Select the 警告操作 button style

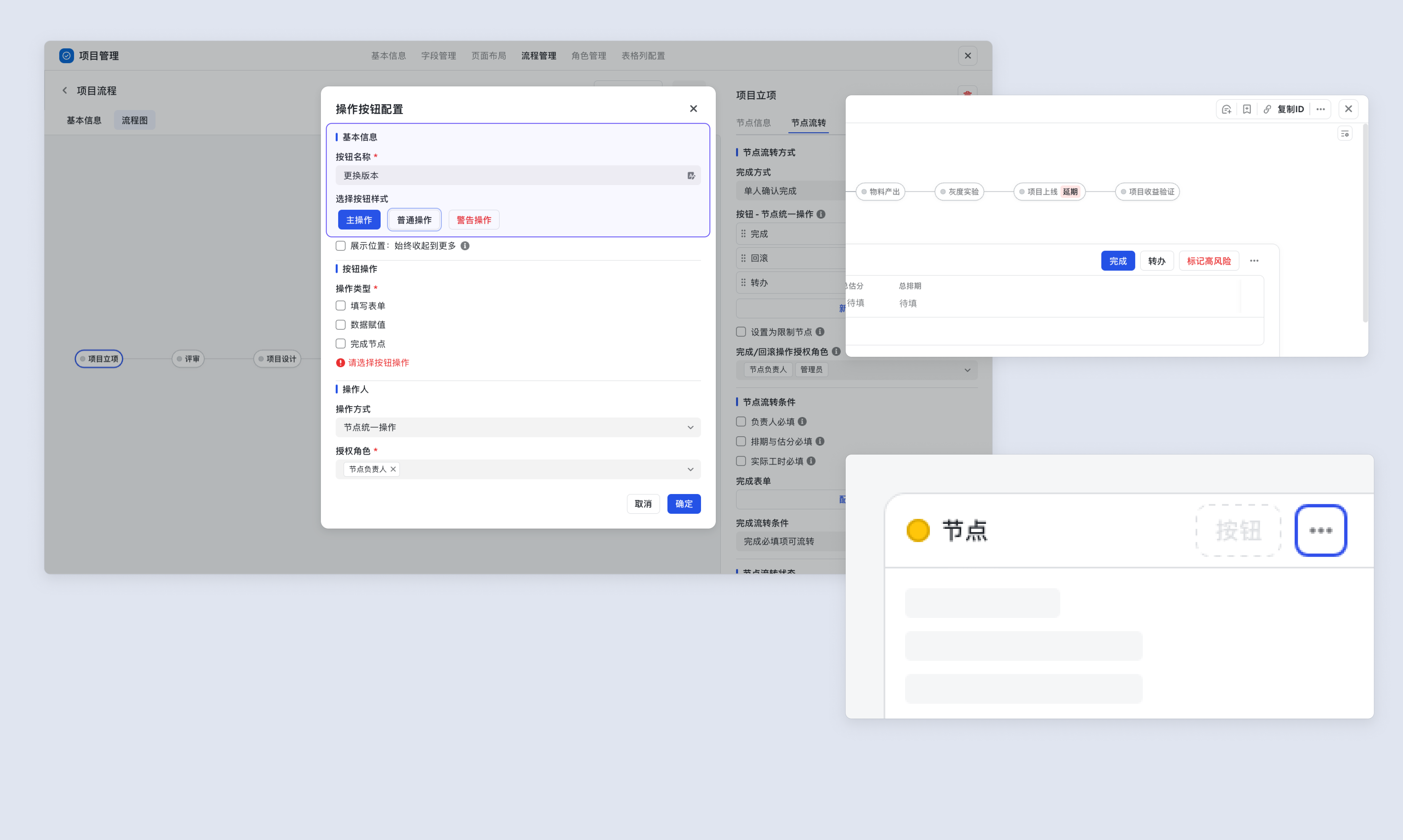pos(474,220)
